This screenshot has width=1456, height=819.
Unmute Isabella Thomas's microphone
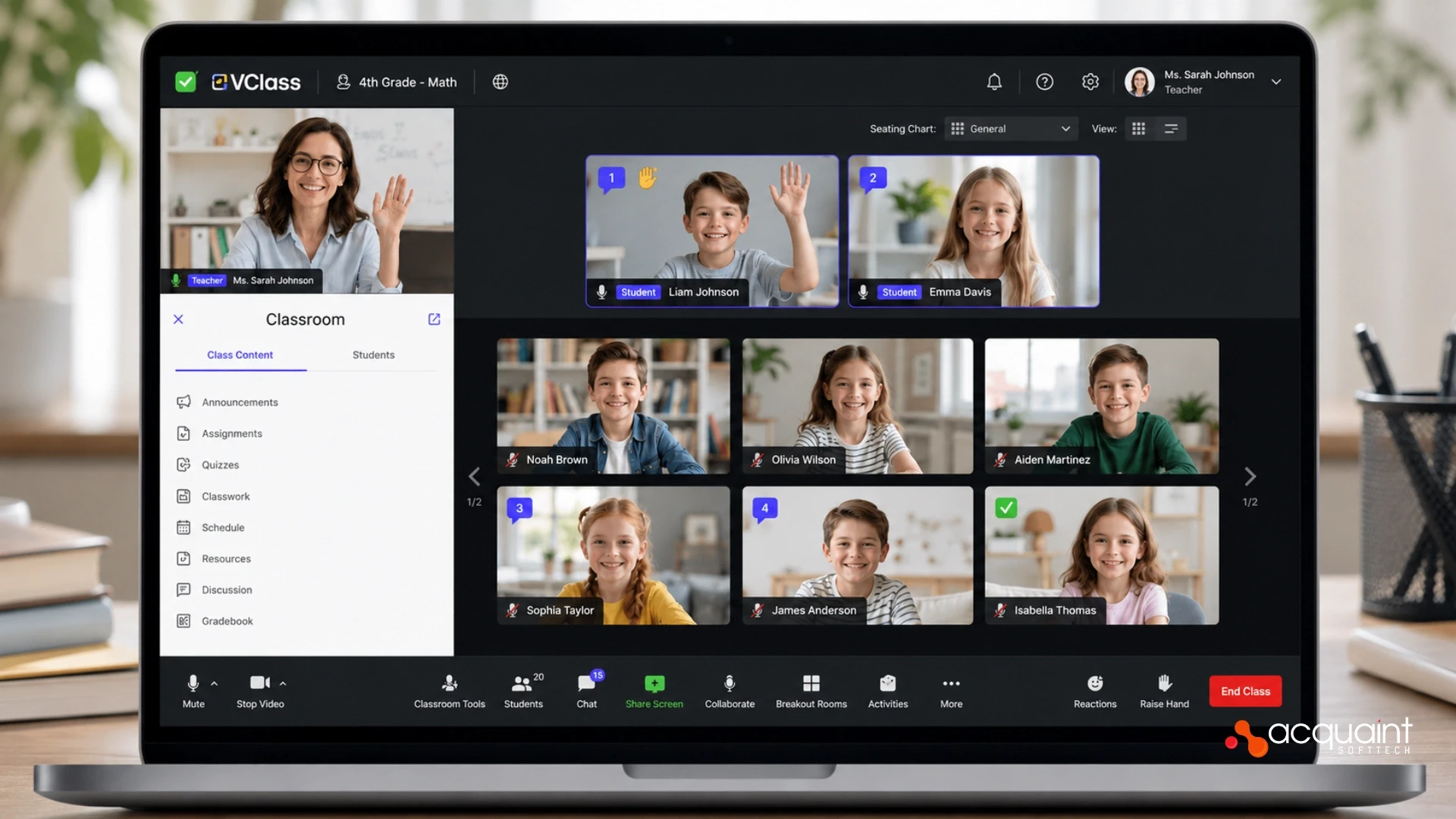tap(1000, 610)
